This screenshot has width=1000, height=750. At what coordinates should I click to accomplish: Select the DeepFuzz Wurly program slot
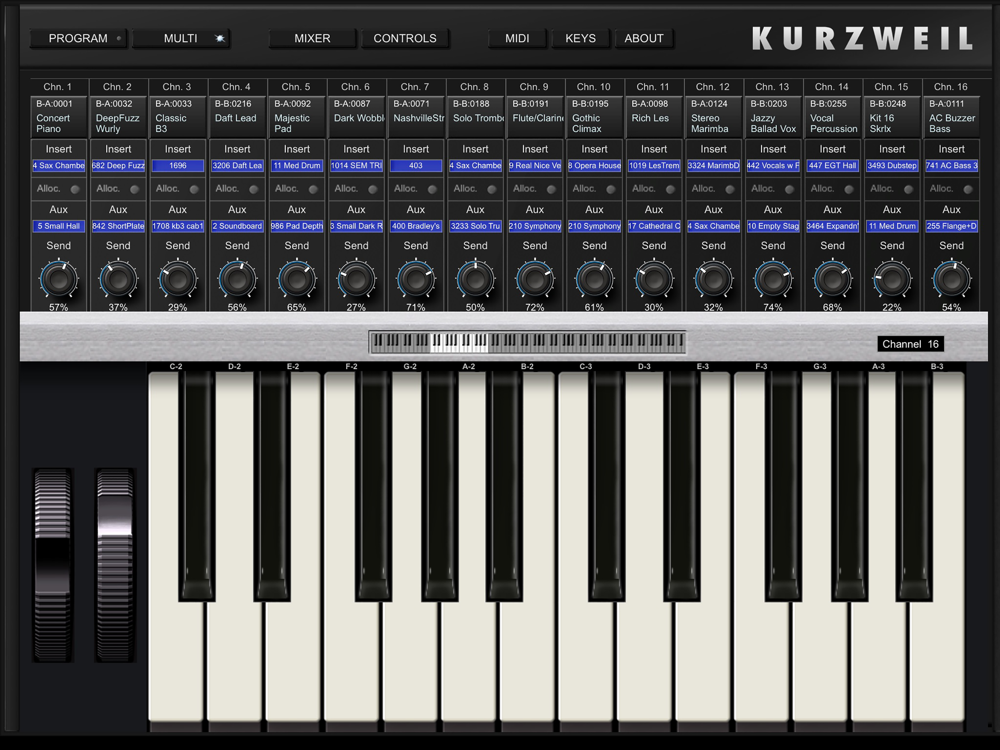pos(118,117)
